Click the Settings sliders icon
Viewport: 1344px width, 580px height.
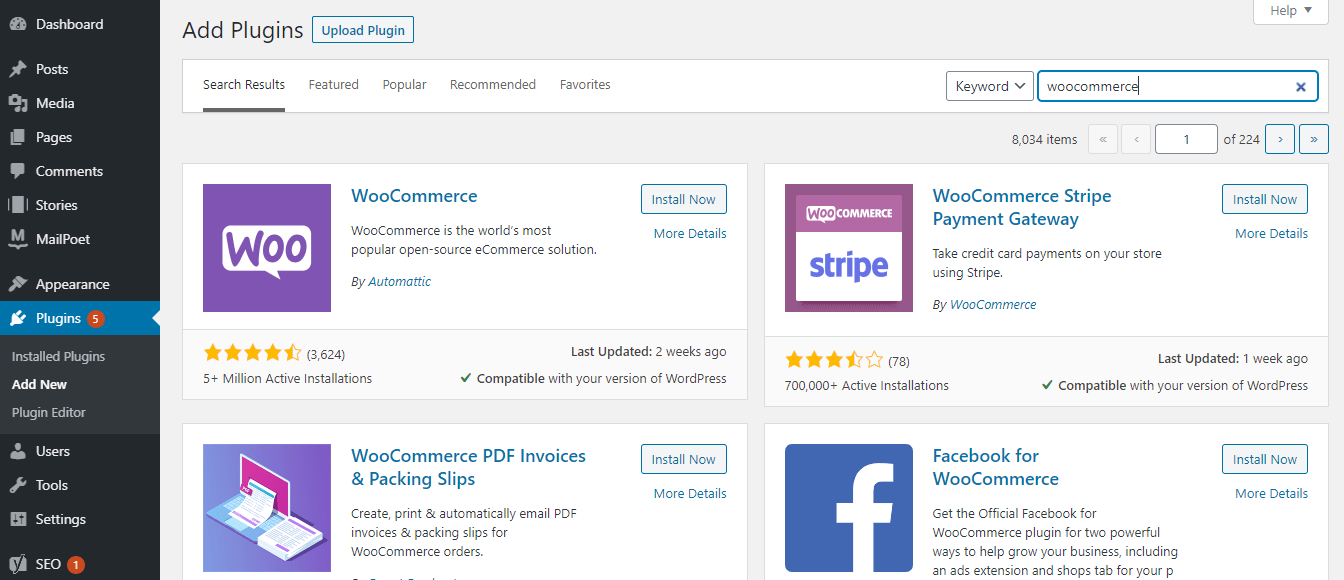[18, 519]
